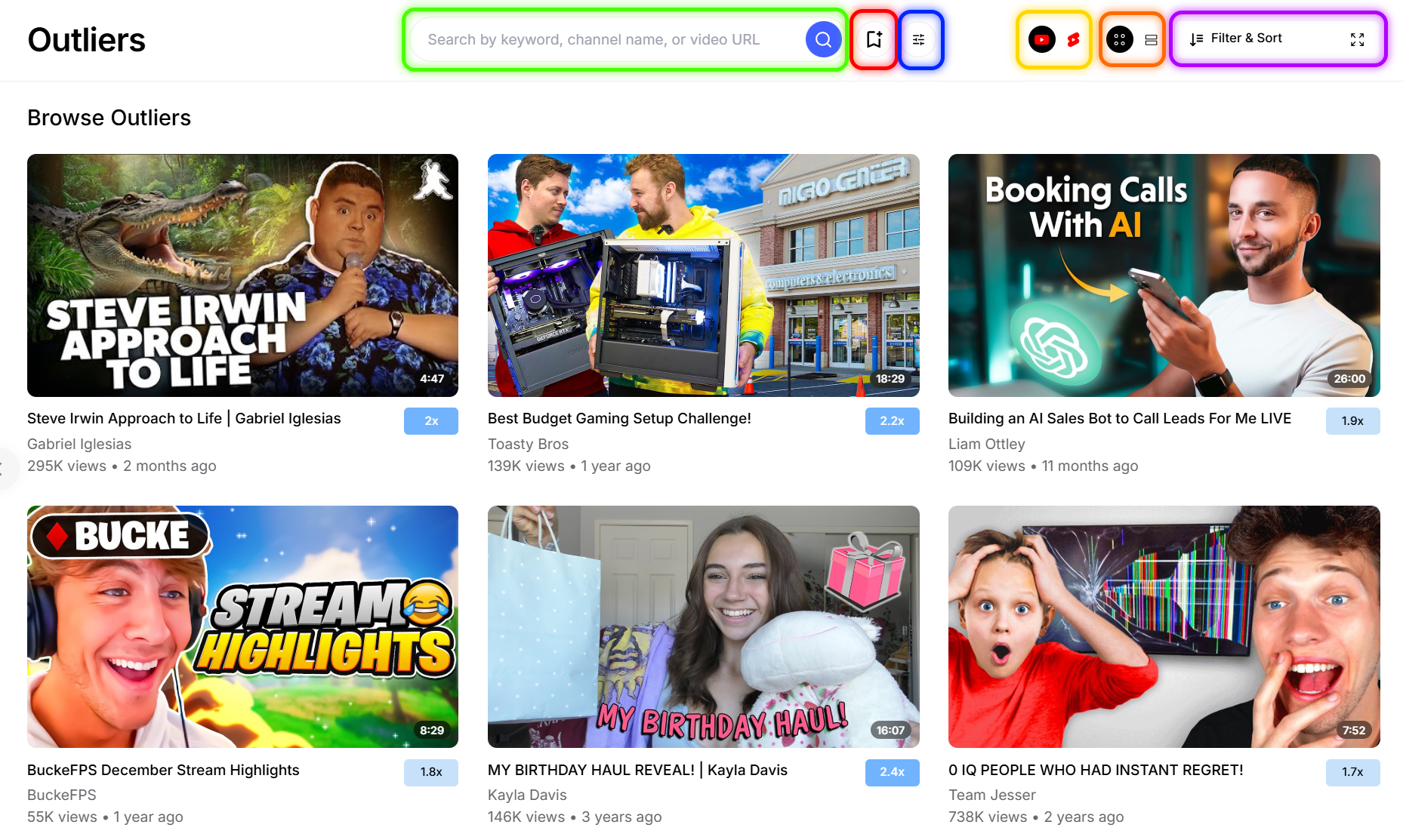Open the Booking Calls With AI thumbnail
The image size is (1403, 840).
(1164, 275)
